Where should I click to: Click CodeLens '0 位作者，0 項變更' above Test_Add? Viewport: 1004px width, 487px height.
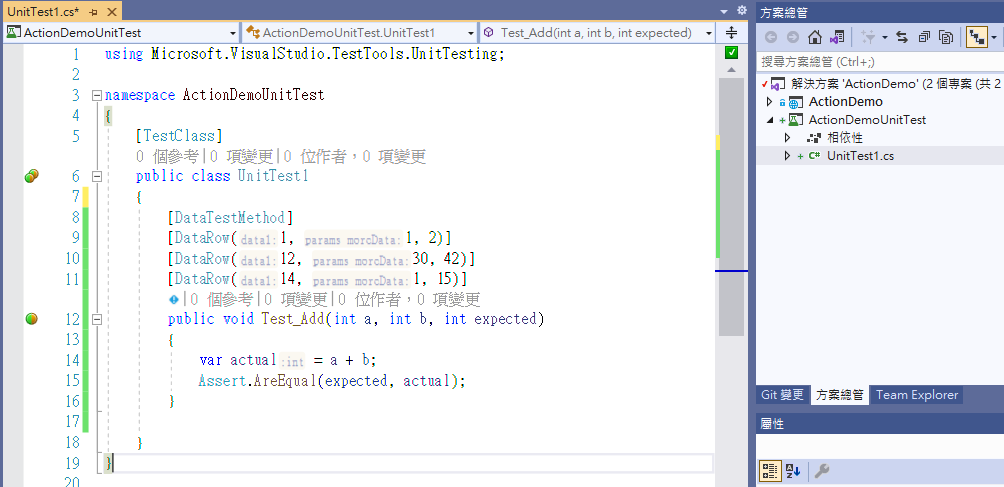click(409, 299)
